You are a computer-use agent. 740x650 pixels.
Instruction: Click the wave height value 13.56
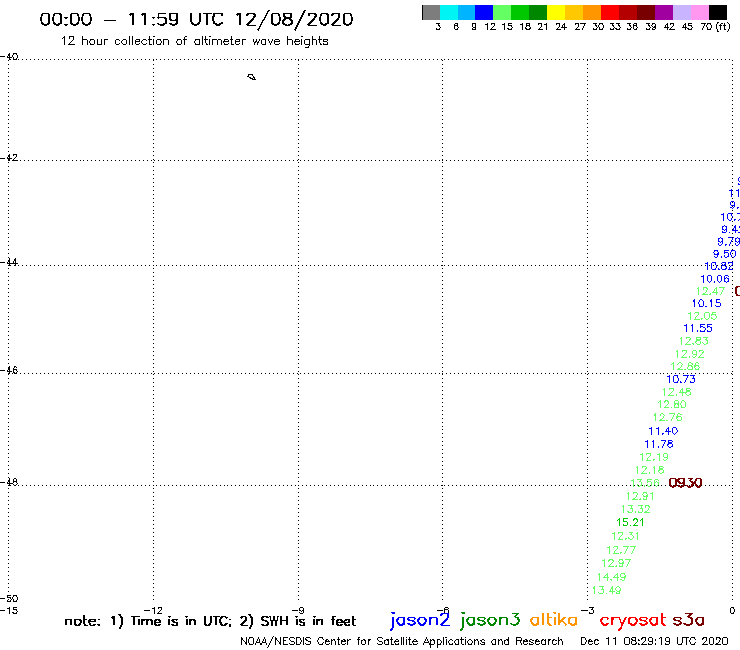645,483
